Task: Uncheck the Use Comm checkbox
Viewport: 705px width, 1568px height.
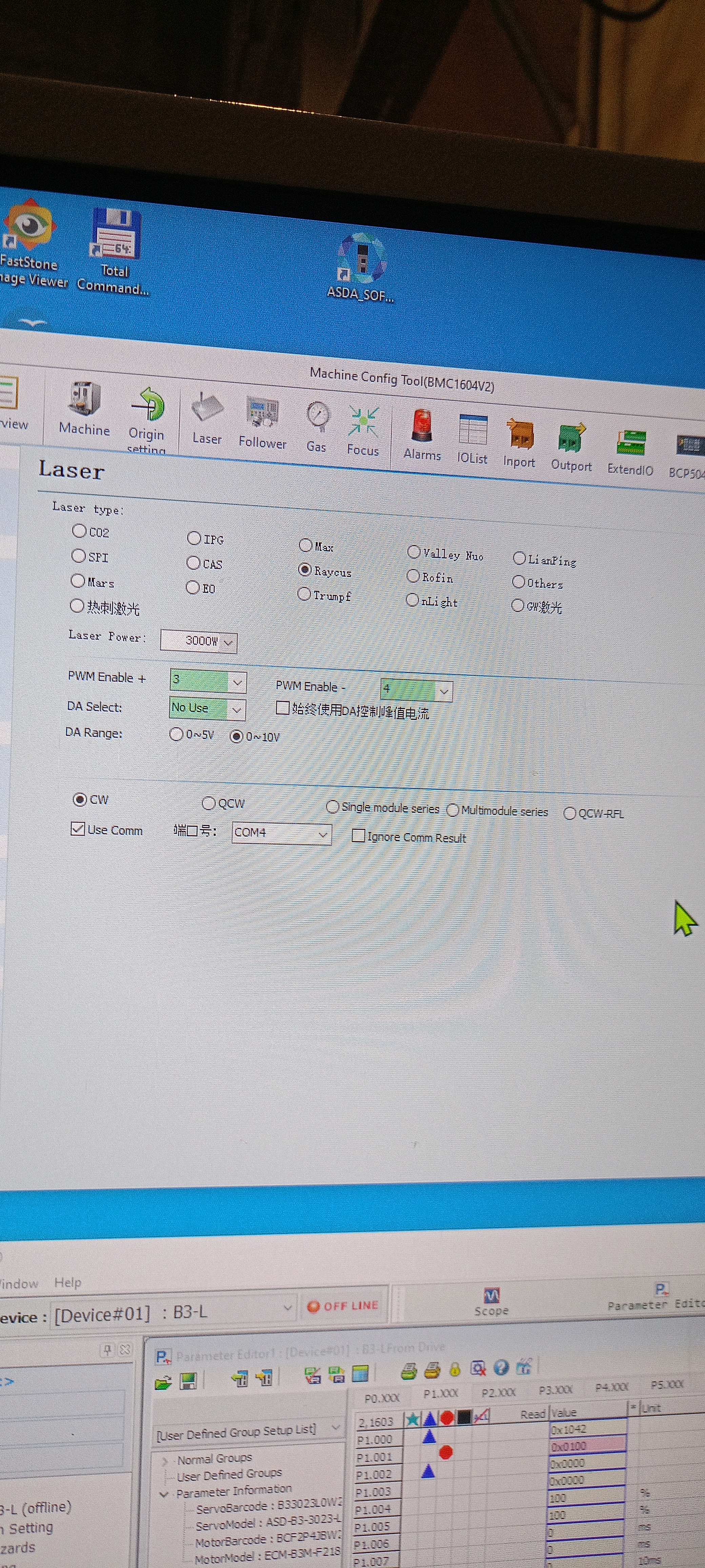Action: point(78,828)
